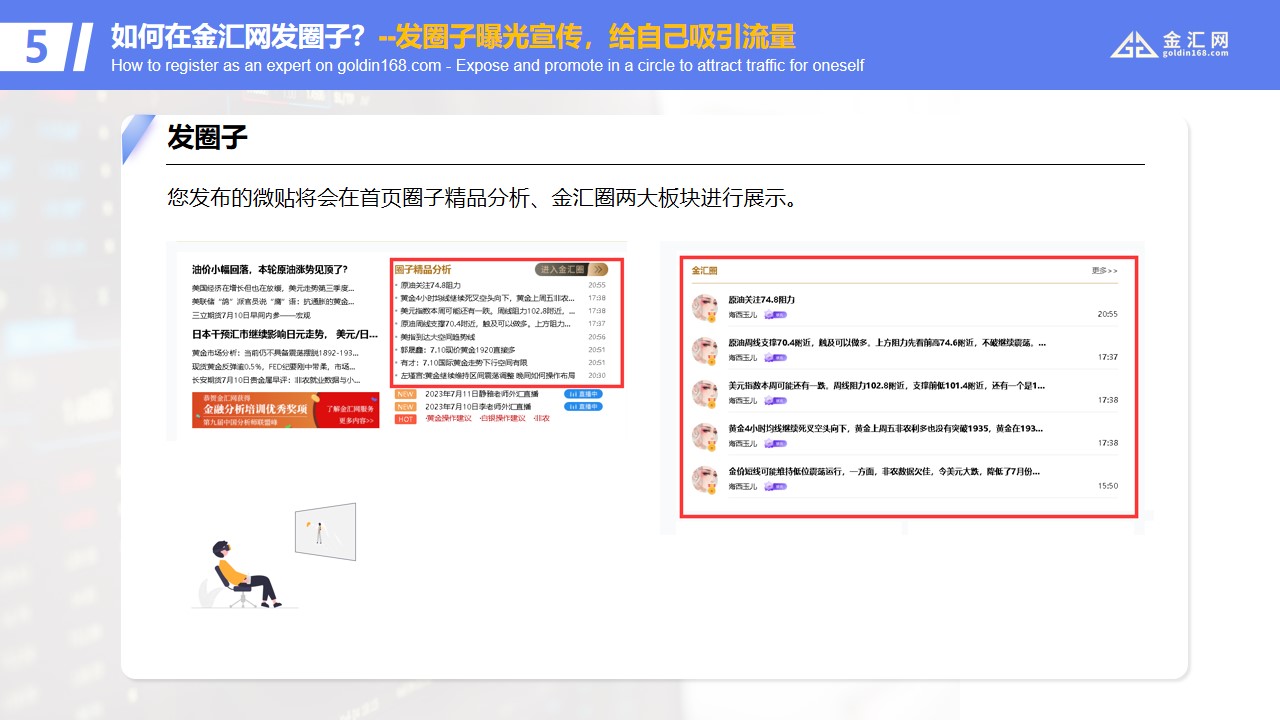The image size is (1280, 720).
Task: Click avatar beside 黄金4小时均线继续死叉 in 金汇圈
Action: (705, 437)
